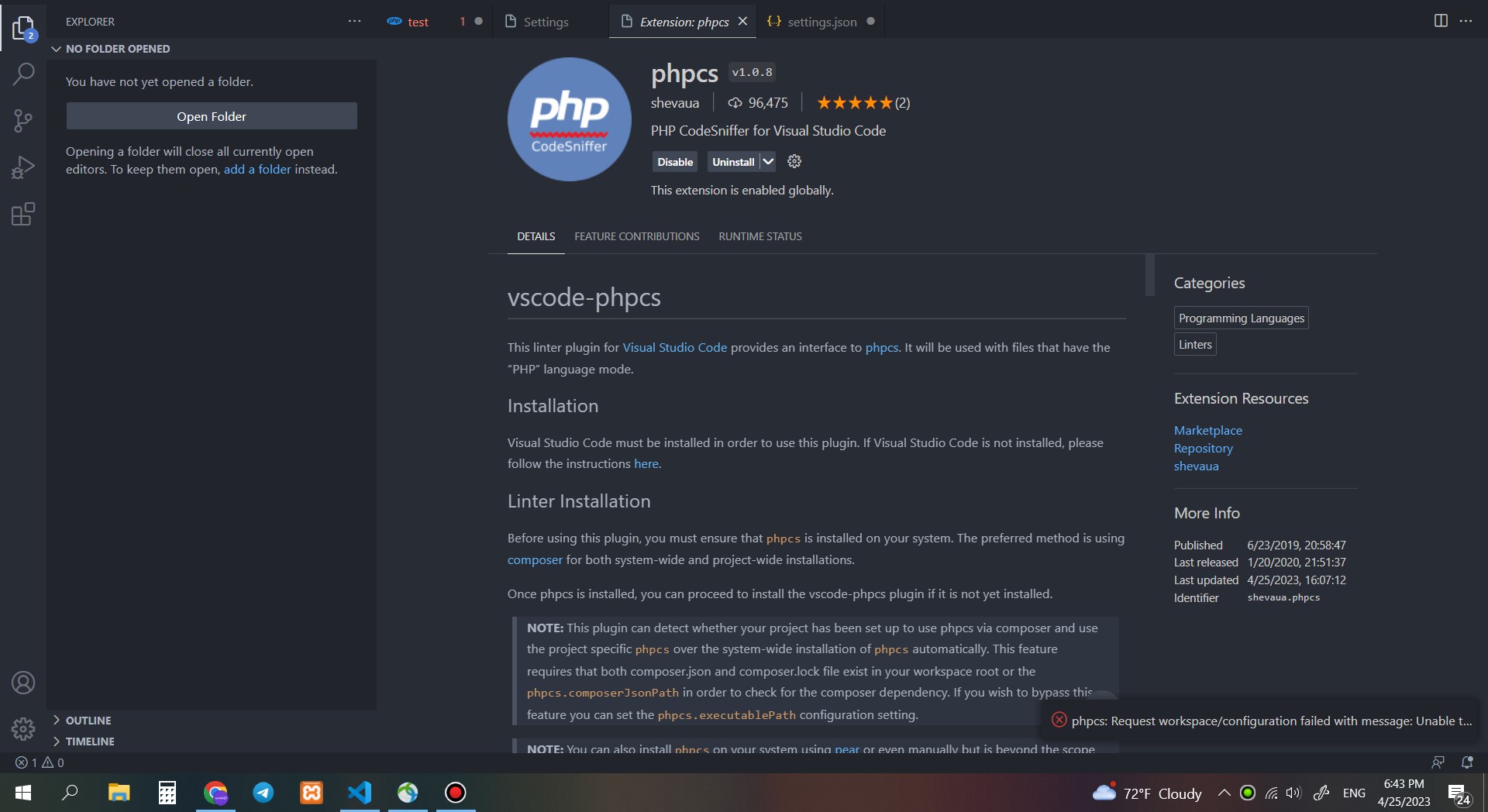Open the Windows action center notifications
The width and height of the screenshot is (1488, 812).
[x=1460, y=794]
